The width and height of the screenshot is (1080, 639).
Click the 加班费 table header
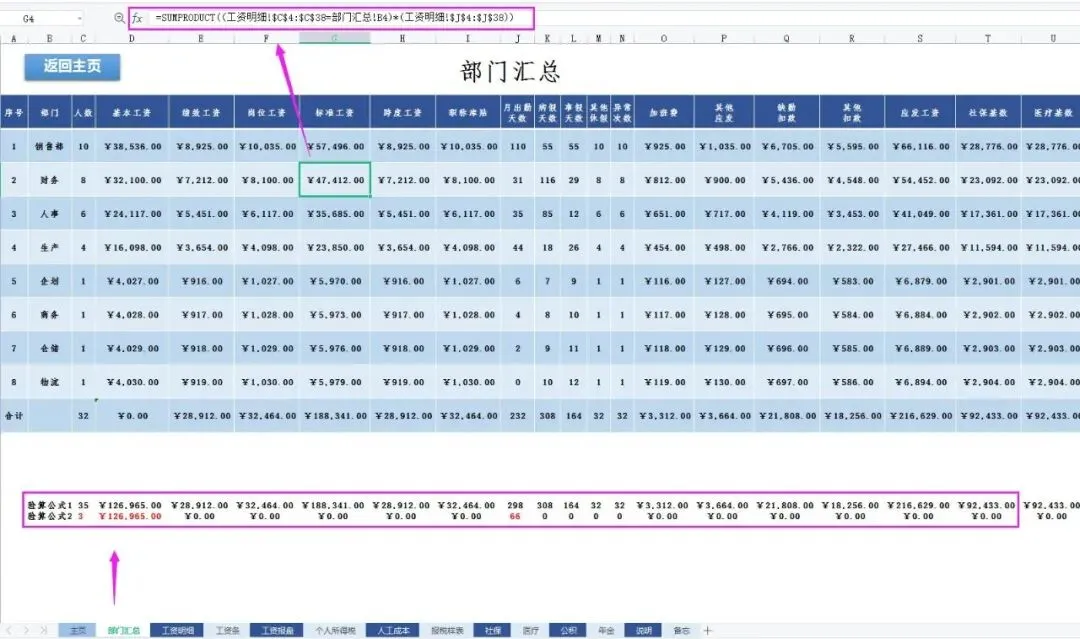[664, 112]
